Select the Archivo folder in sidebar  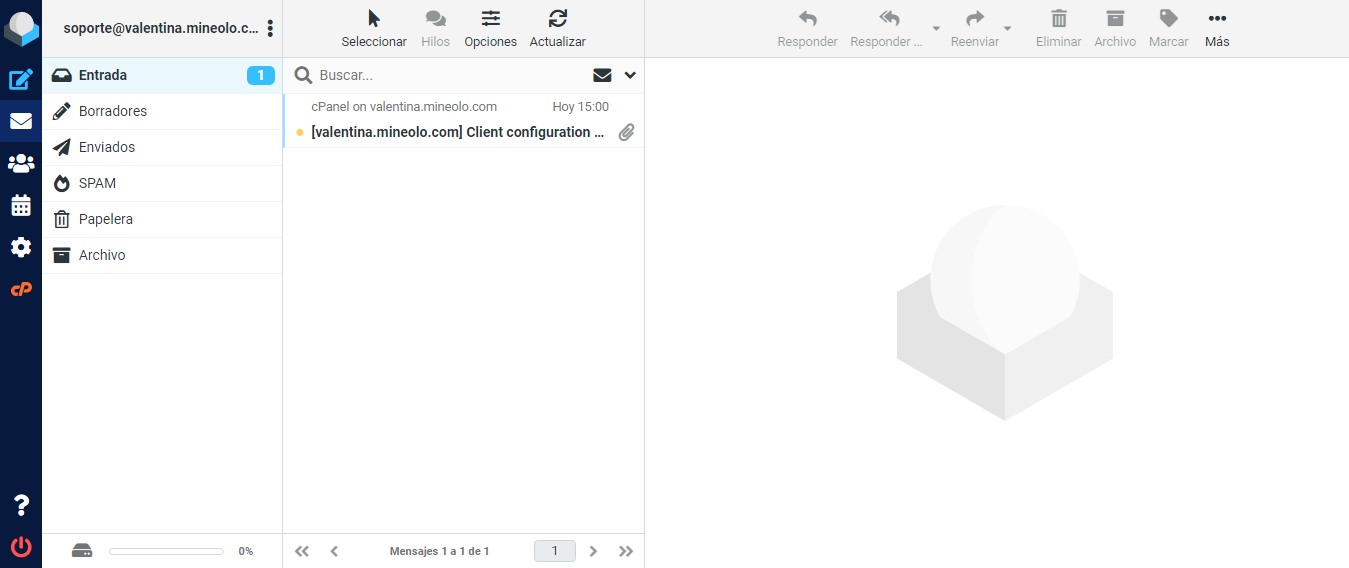162,255
